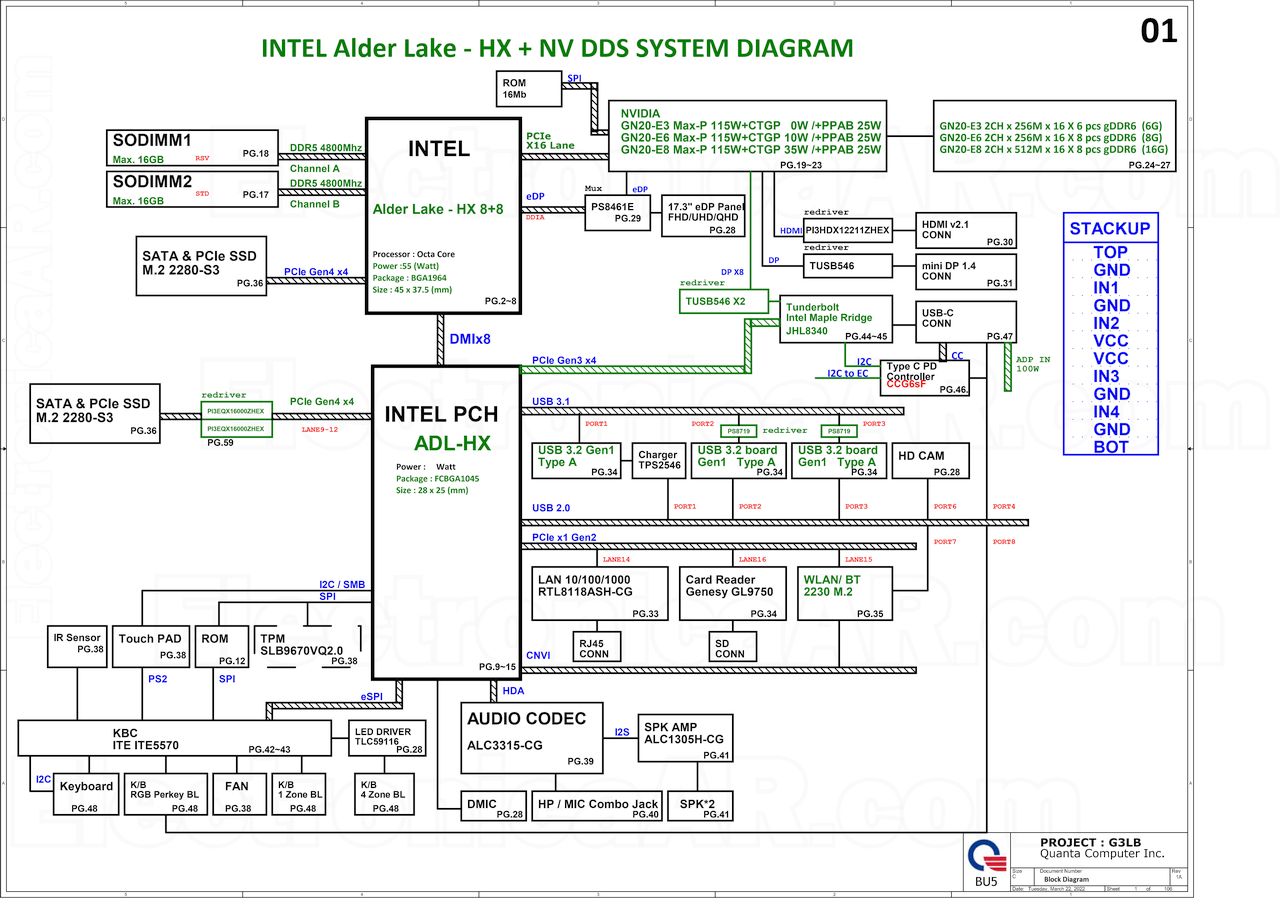Screen dimensions: 1280x904
Task: Click the SODIMM2 memory block
Action: point(192,188)
